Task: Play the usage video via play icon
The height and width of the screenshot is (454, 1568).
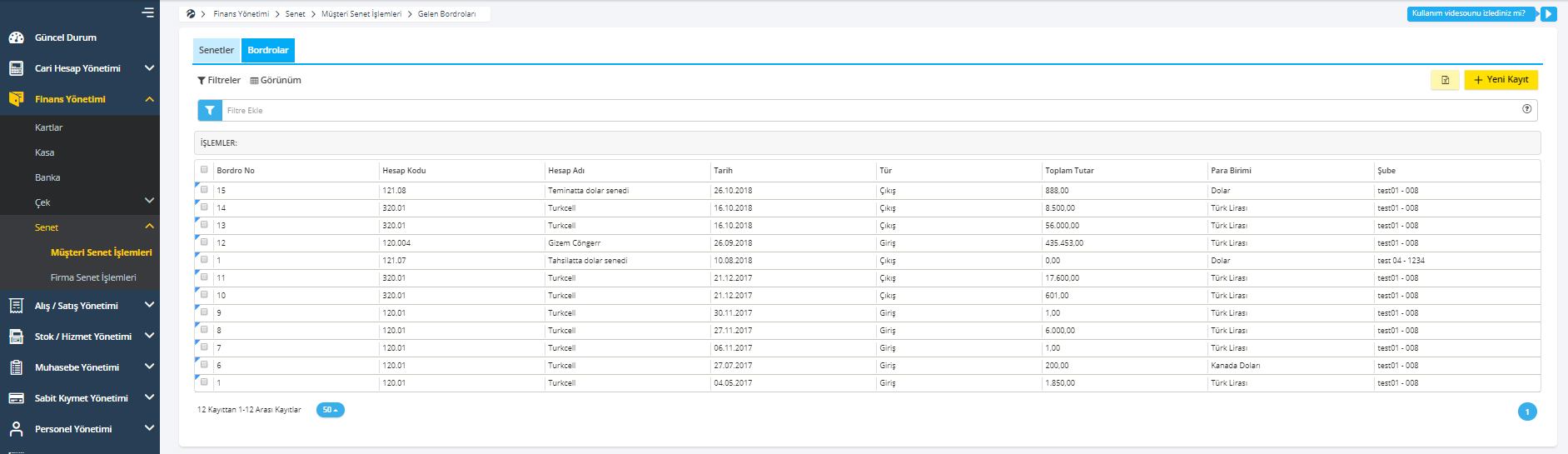Action: click(1549, 13)
